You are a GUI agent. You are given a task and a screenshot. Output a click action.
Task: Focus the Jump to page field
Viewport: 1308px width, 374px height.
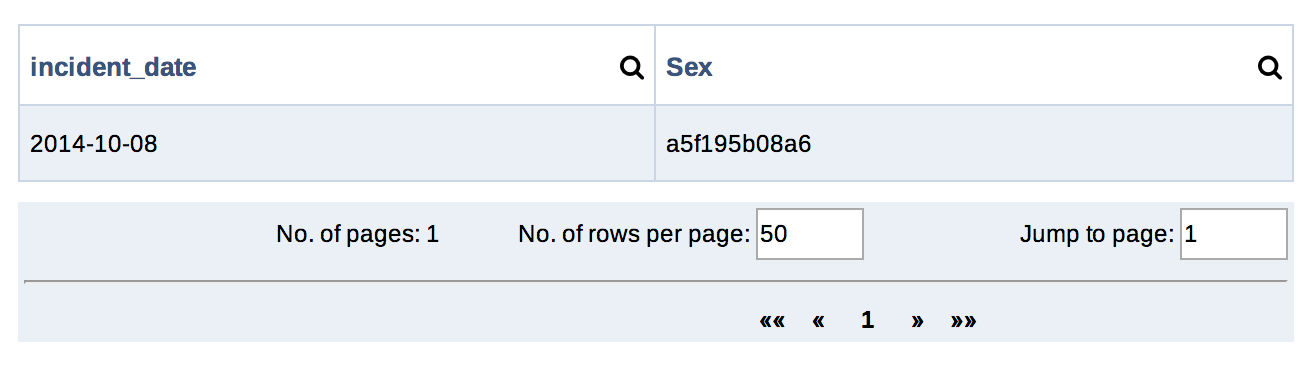1234,234
